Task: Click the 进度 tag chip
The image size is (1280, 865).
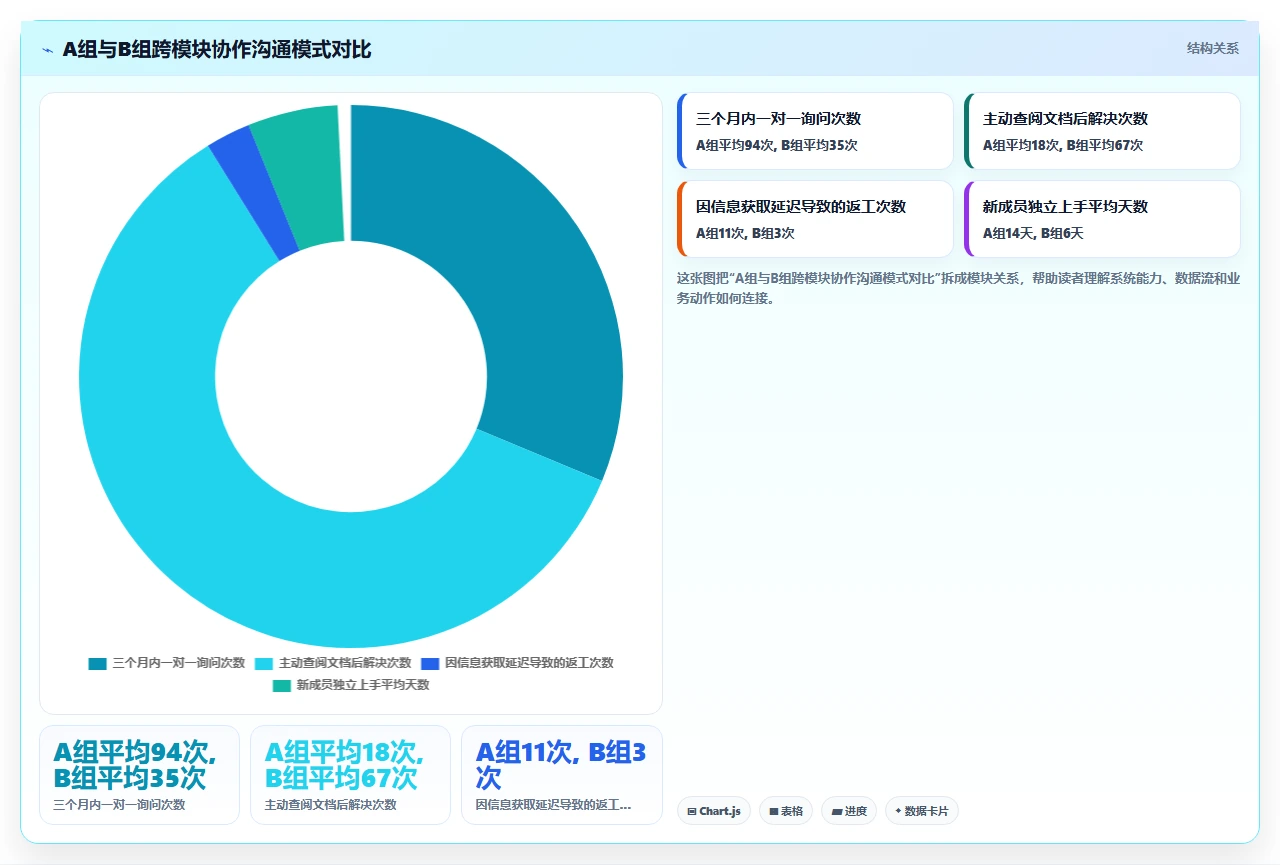Action: [x=849, y=811]
